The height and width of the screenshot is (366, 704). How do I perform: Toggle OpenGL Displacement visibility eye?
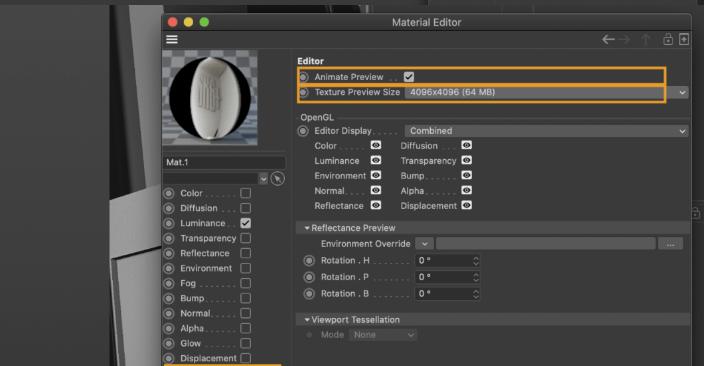[x=466, y=205]
